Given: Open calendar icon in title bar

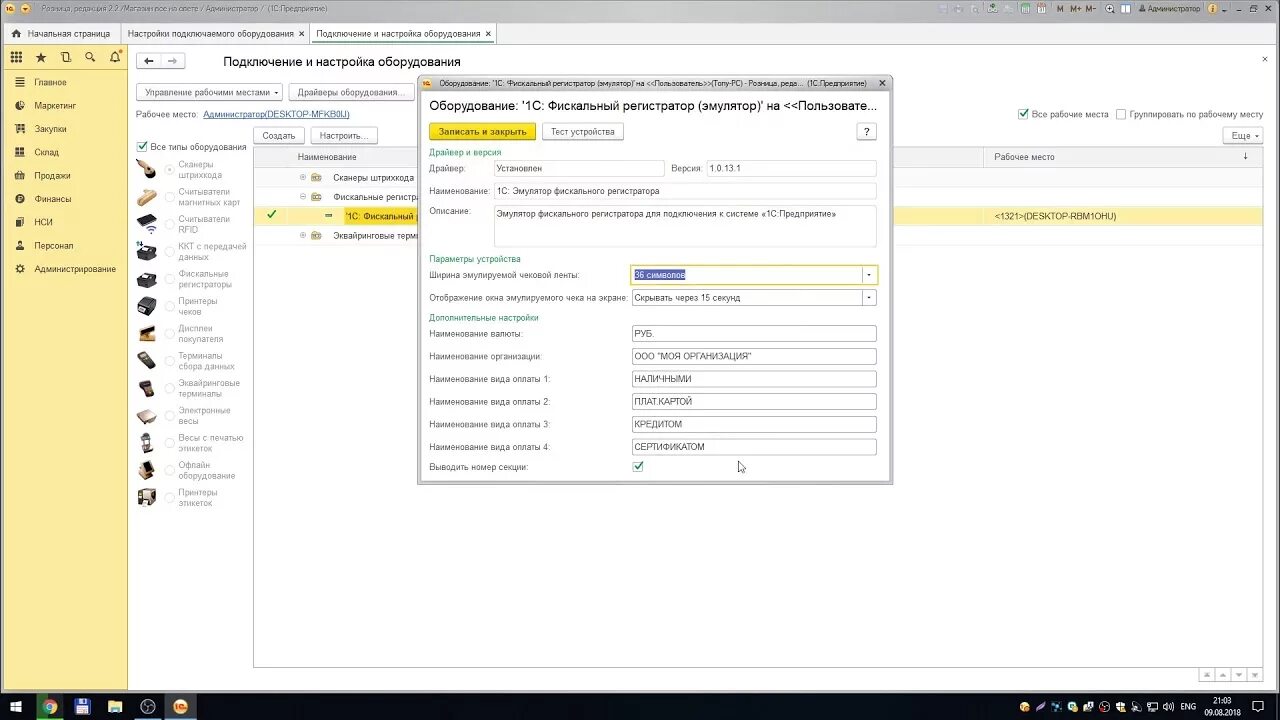Looking at the screenshot, I should click(x=1042, y=8).
